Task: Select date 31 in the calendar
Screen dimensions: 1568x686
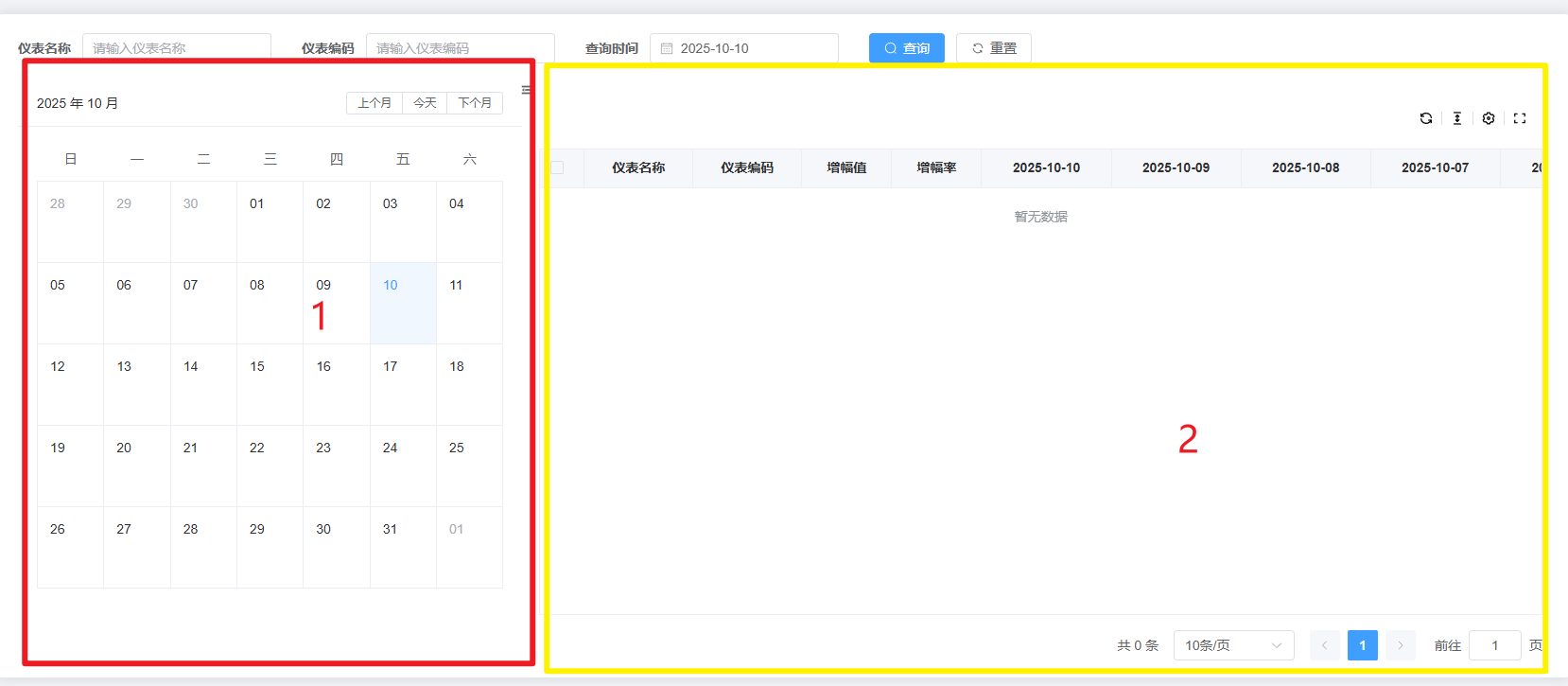Action: tap(403, 547)
